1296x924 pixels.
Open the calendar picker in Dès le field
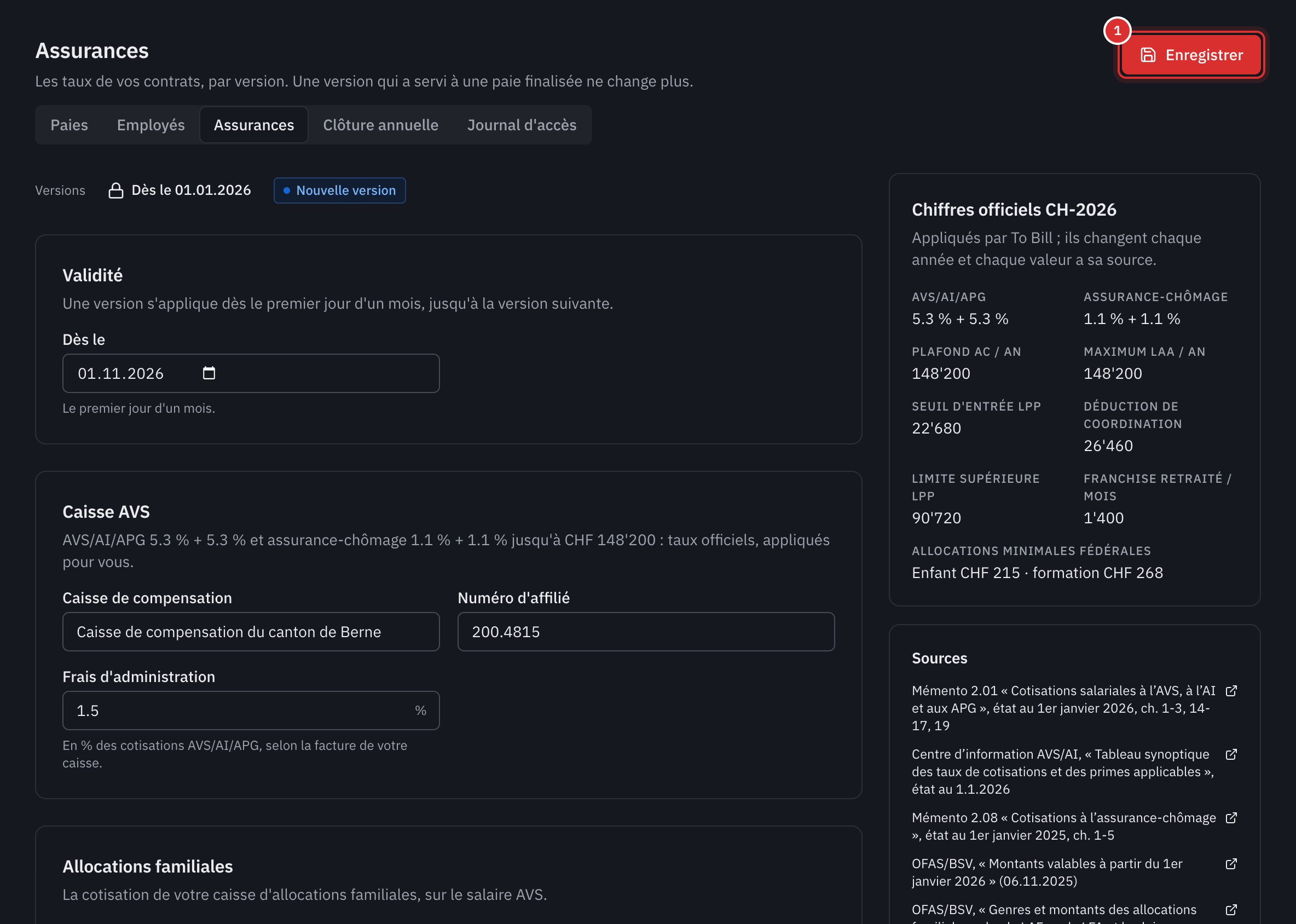[209, 373]
